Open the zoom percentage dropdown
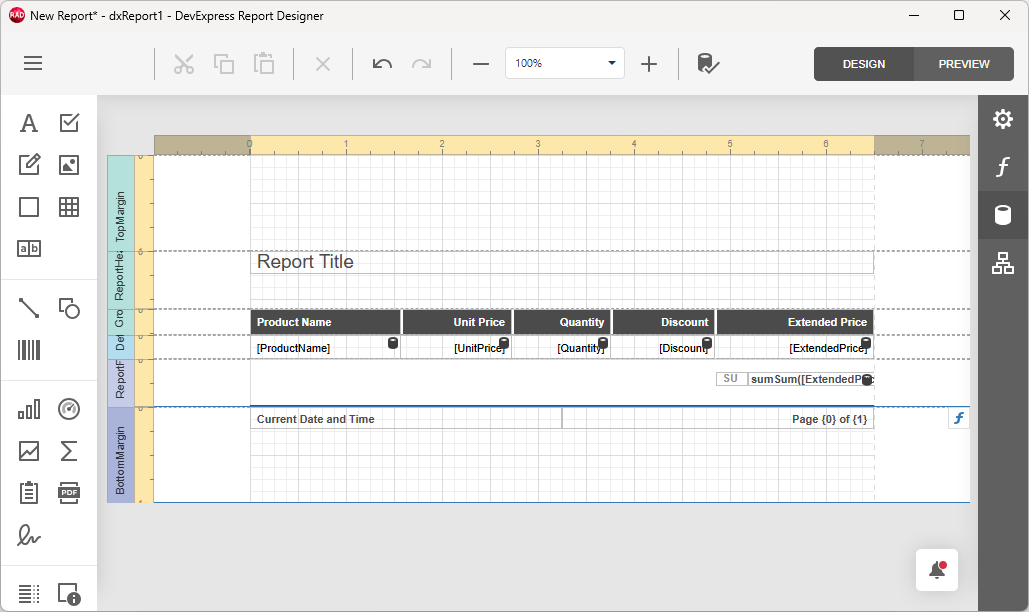The image size is (1029, 612). coord(610,63)
